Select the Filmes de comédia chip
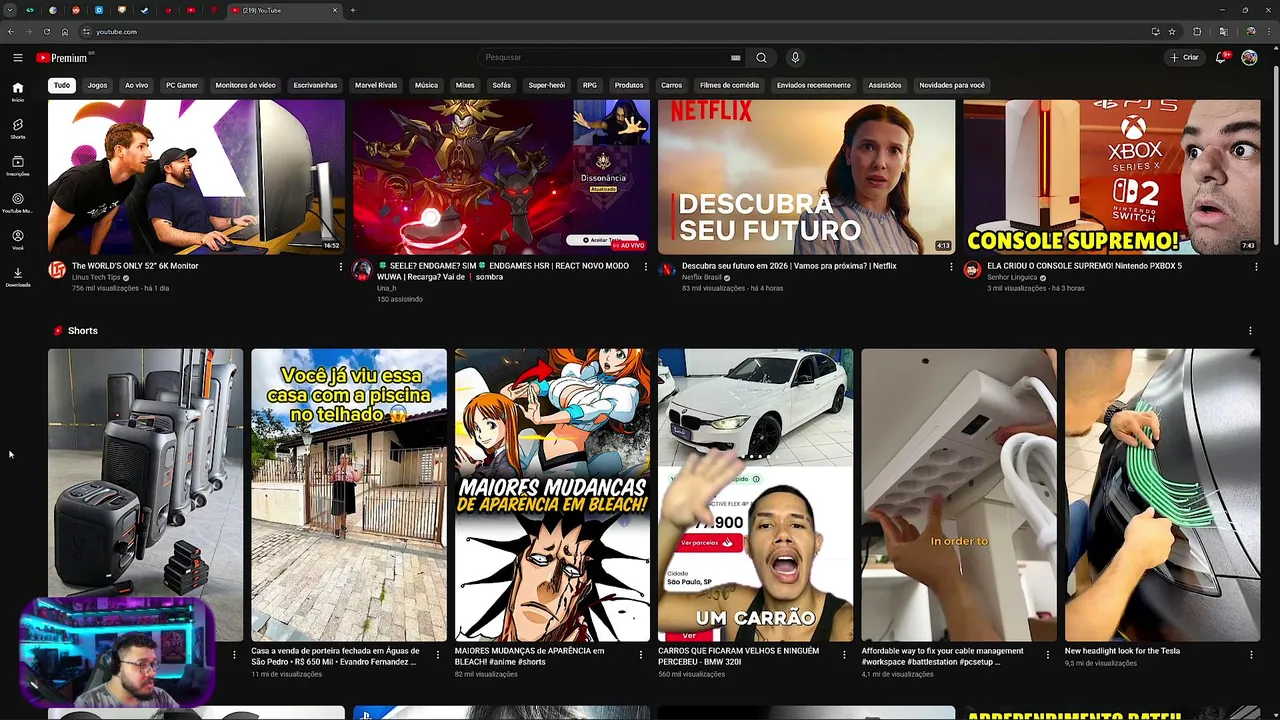The image size is (1280, 720). (729, 85)
